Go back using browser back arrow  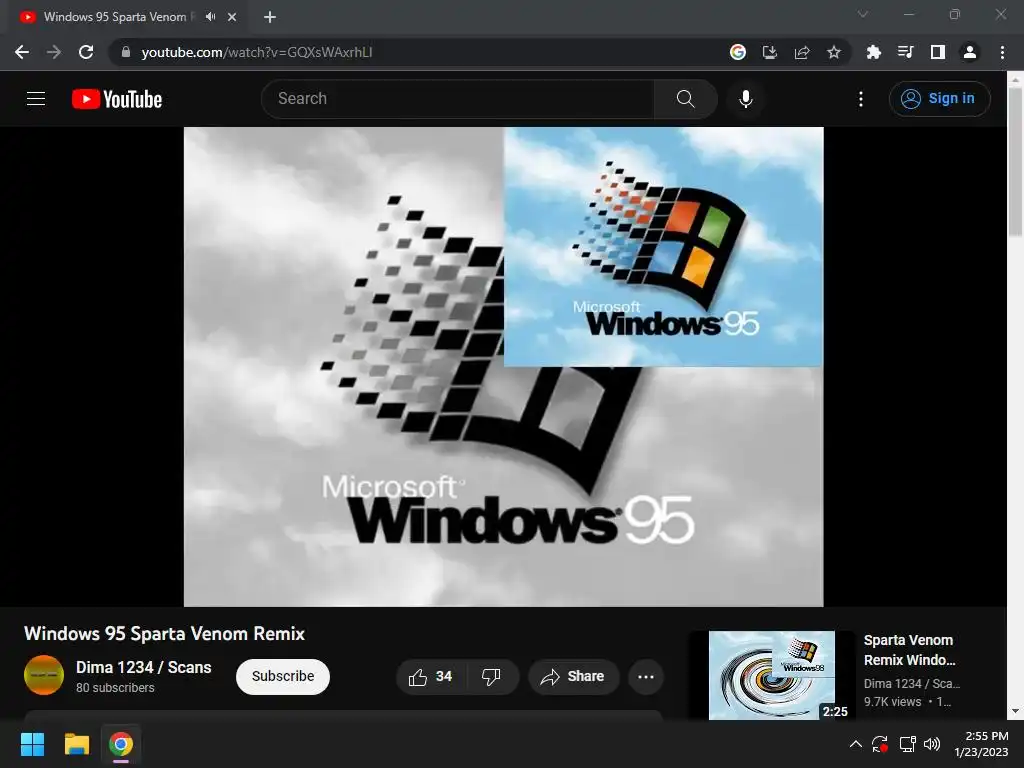point(22,52)
